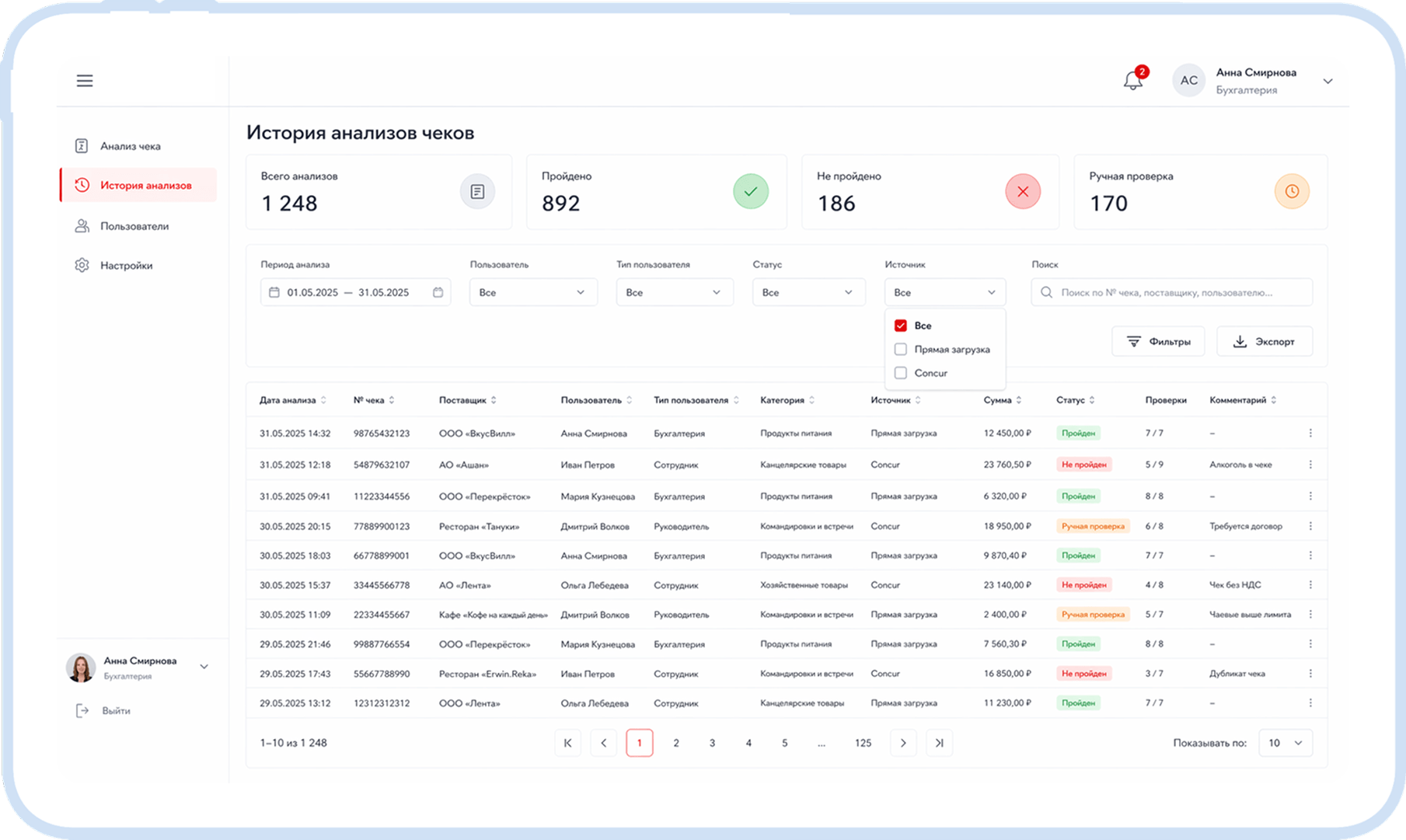Open notifications bell with badge
This screenshot has width=1406, height=840.
coord(1134,79)
